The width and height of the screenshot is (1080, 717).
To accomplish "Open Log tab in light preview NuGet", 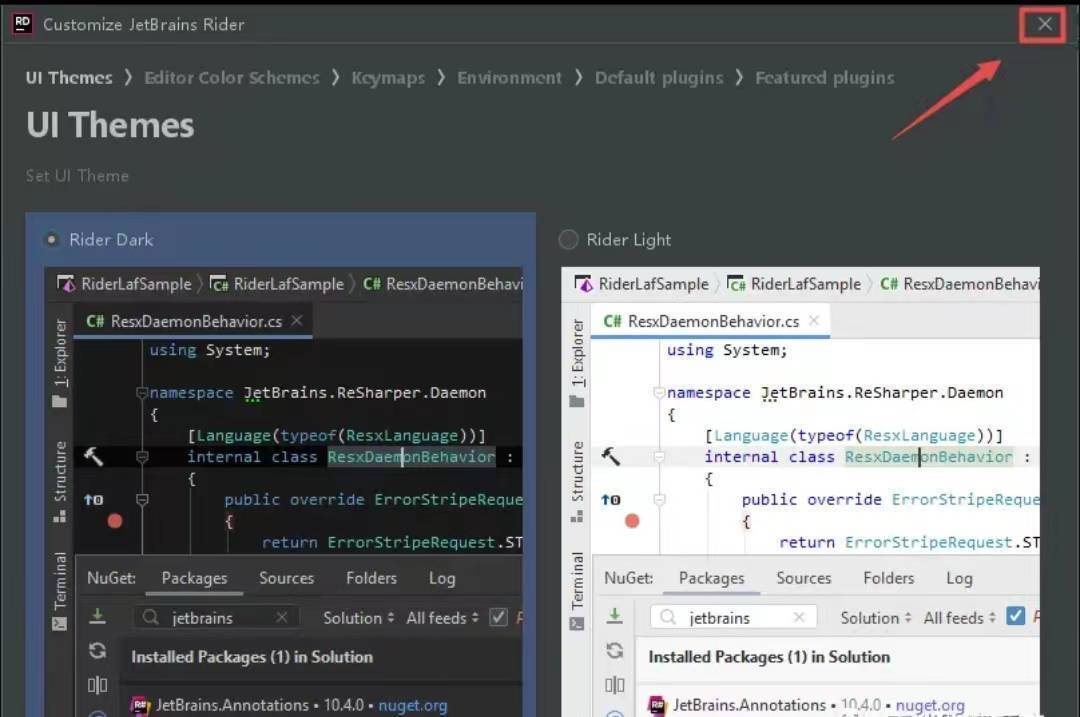I will [959, 579].
